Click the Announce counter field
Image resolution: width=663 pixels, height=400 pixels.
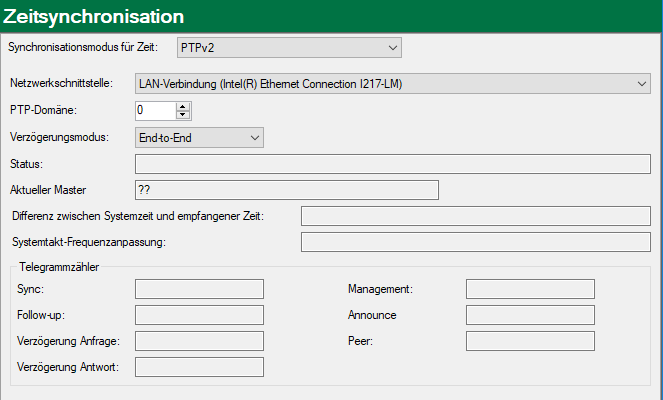pos(530,315)
